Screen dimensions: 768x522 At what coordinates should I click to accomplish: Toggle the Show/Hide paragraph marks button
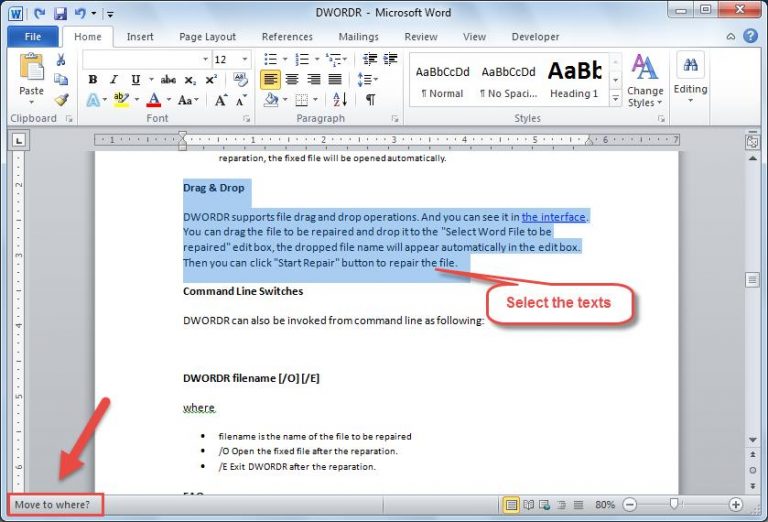370,100
